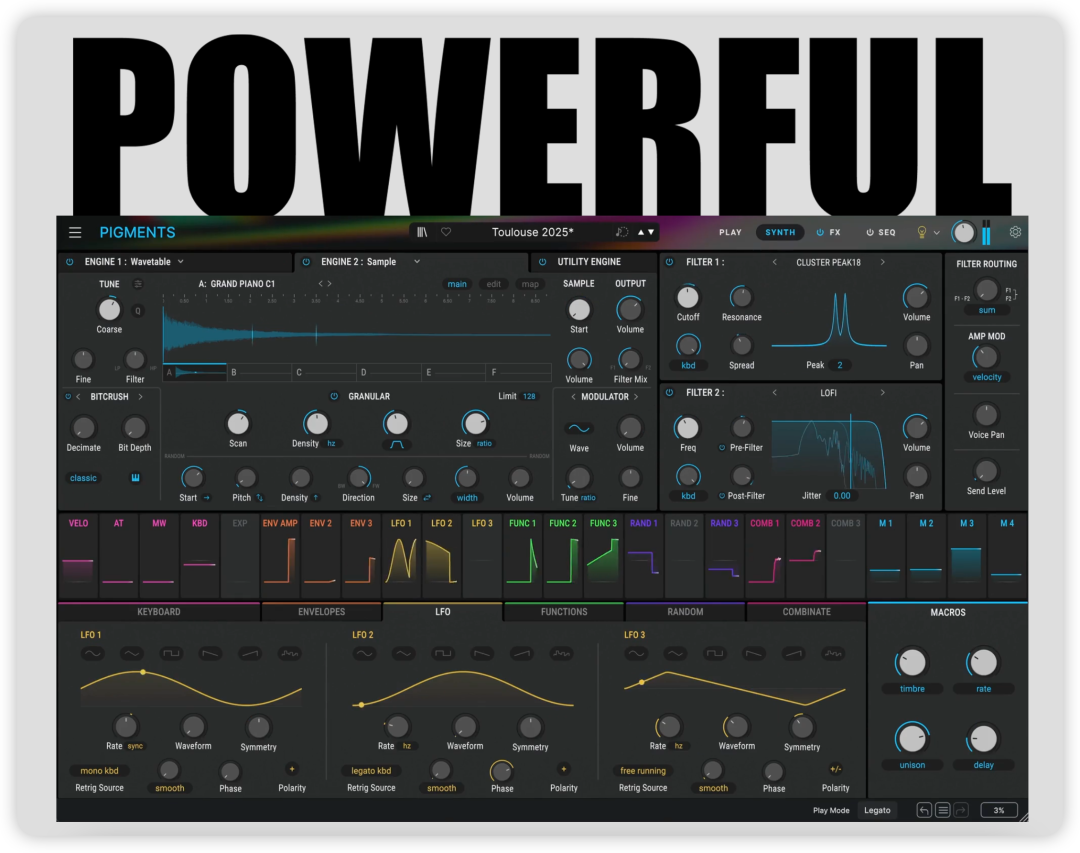Adjust the master volume knob
The image size is (1080, 853).
[x=964, y=233]
